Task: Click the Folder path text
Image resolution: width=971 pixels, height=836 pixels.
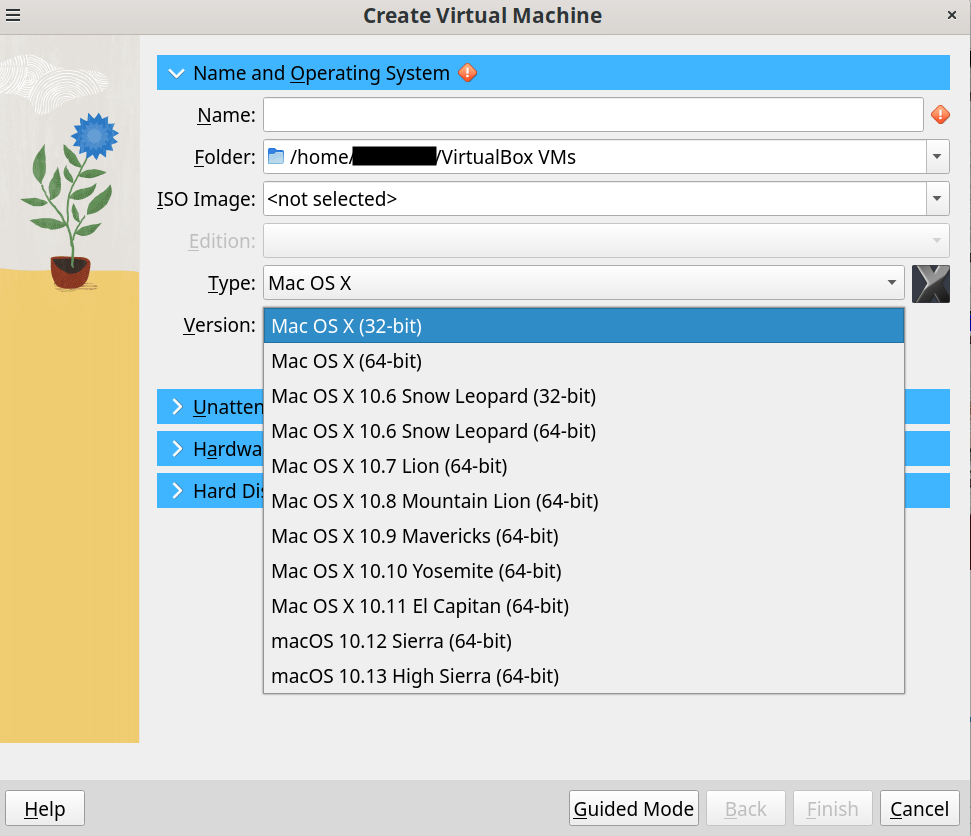Action: [x=432, y=157]
